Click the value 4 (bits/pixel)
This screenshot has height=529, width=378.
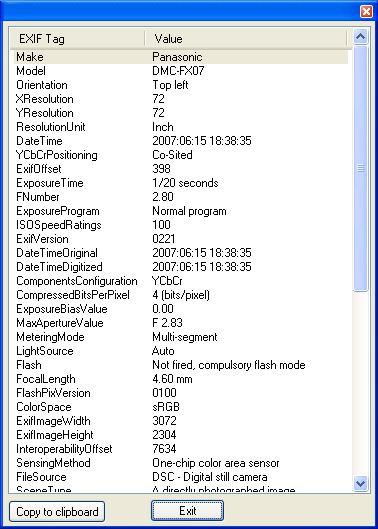181,295
